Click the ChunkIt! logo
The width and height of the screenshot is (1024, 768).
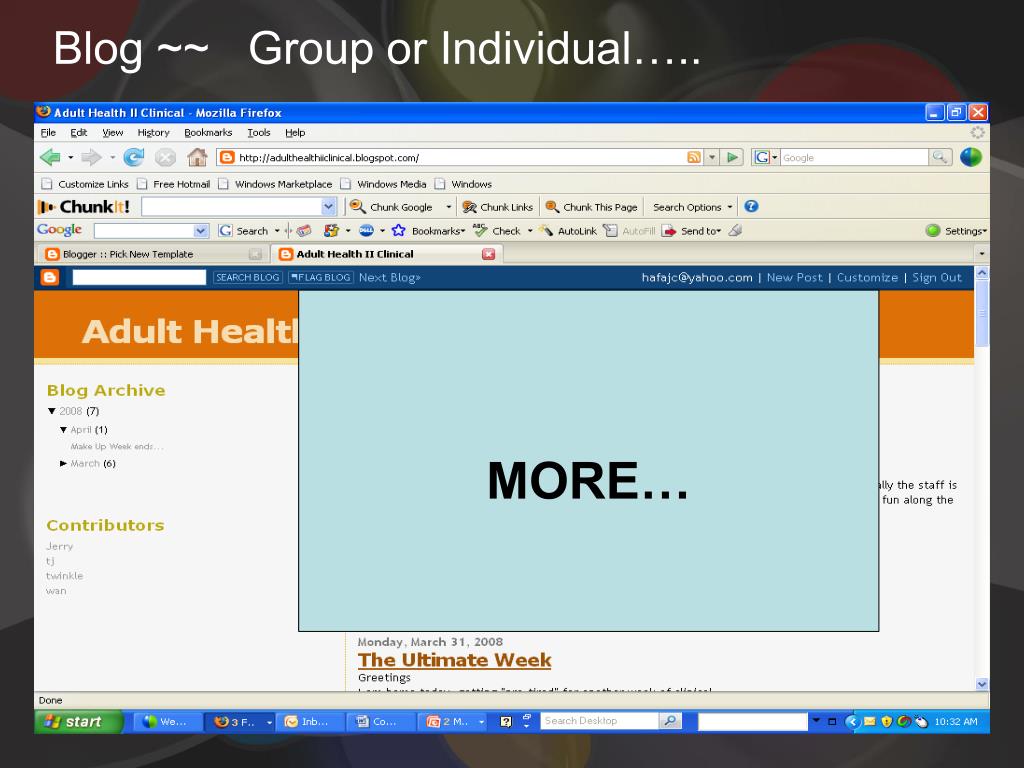[x=84, y=207]
